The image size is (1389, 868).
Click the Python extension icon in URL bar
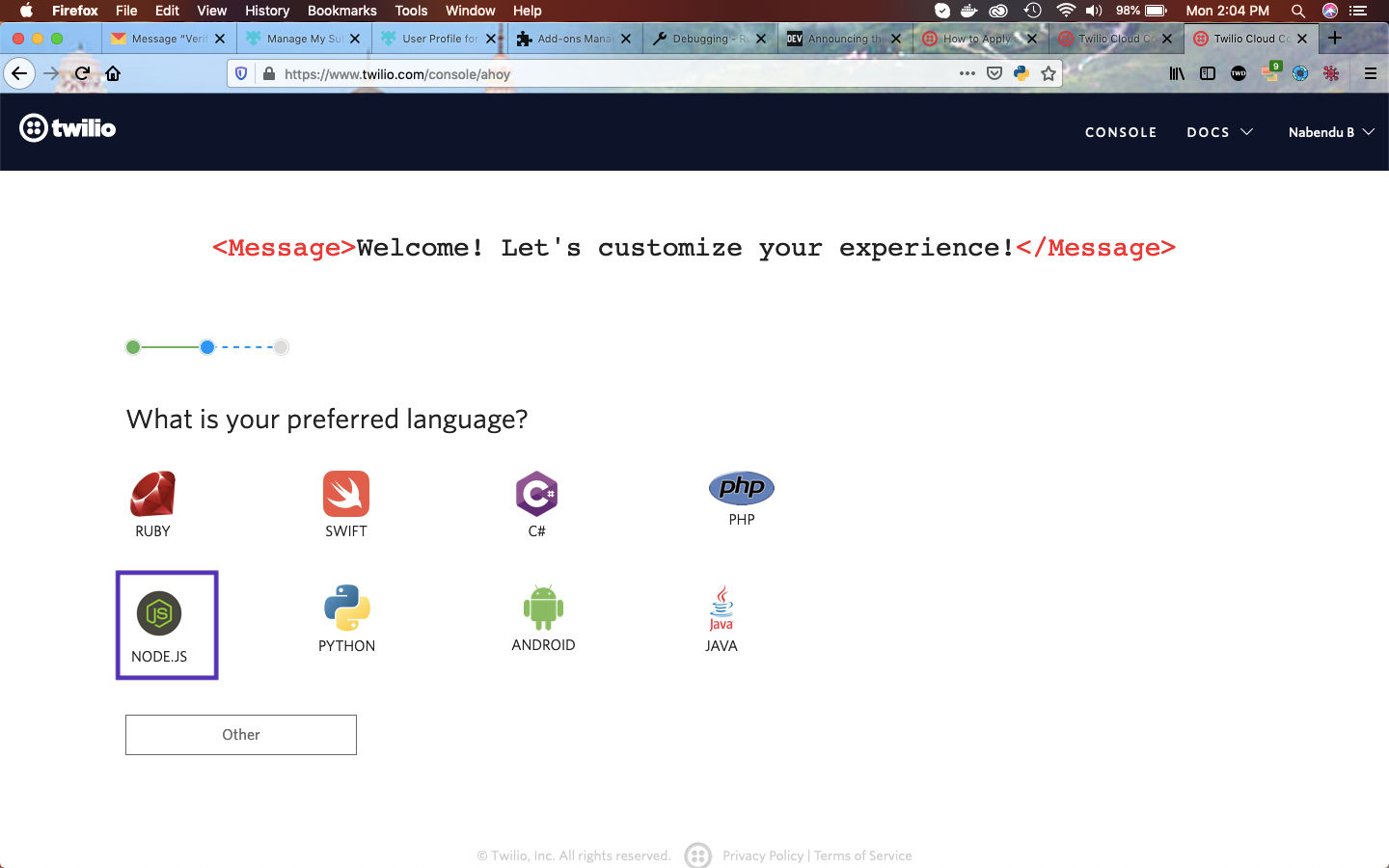coord(1021,73)
